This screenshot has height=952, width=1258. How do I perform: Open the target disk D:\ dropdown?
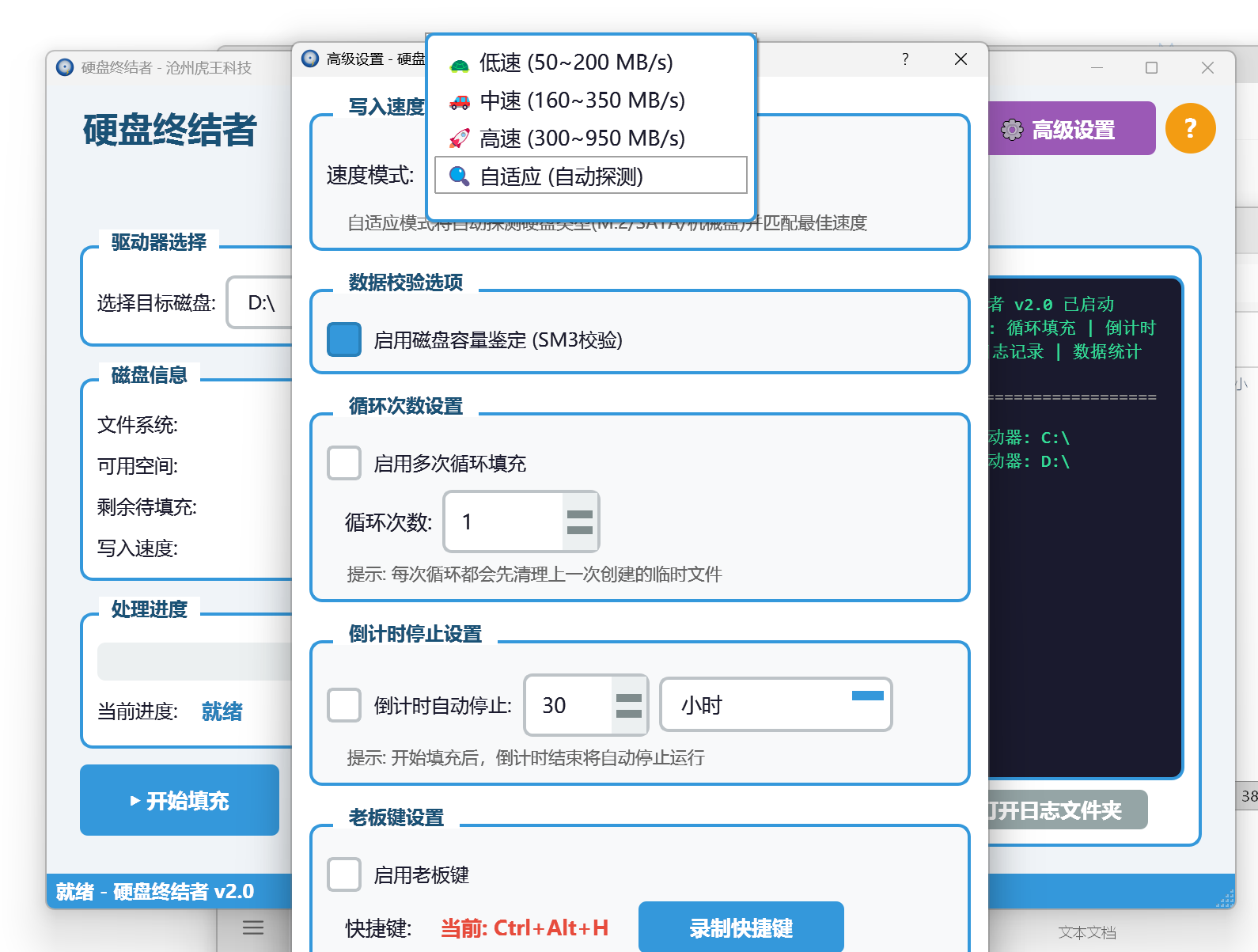pyautogui.click(x=260, y=302)
